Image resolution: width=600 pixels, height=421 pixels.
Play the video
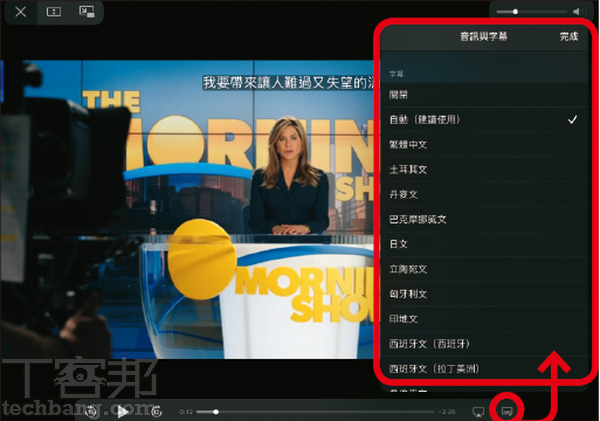point(123,411)
